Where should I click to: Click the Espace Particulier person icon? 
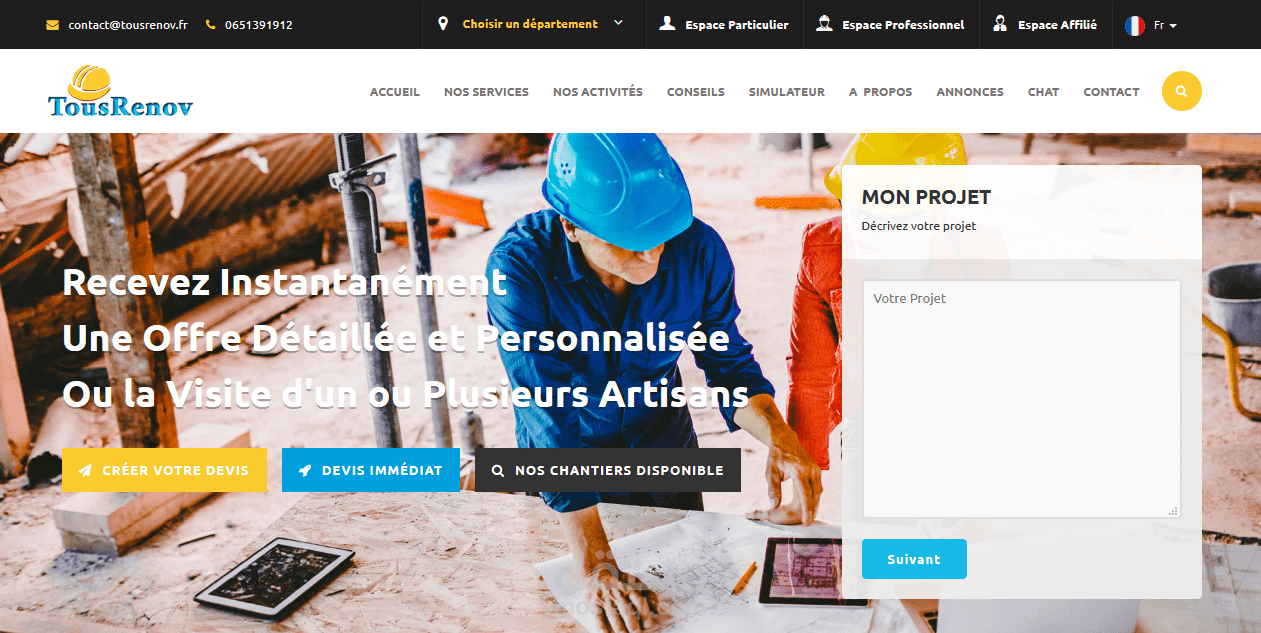click(x=668, y=24)
